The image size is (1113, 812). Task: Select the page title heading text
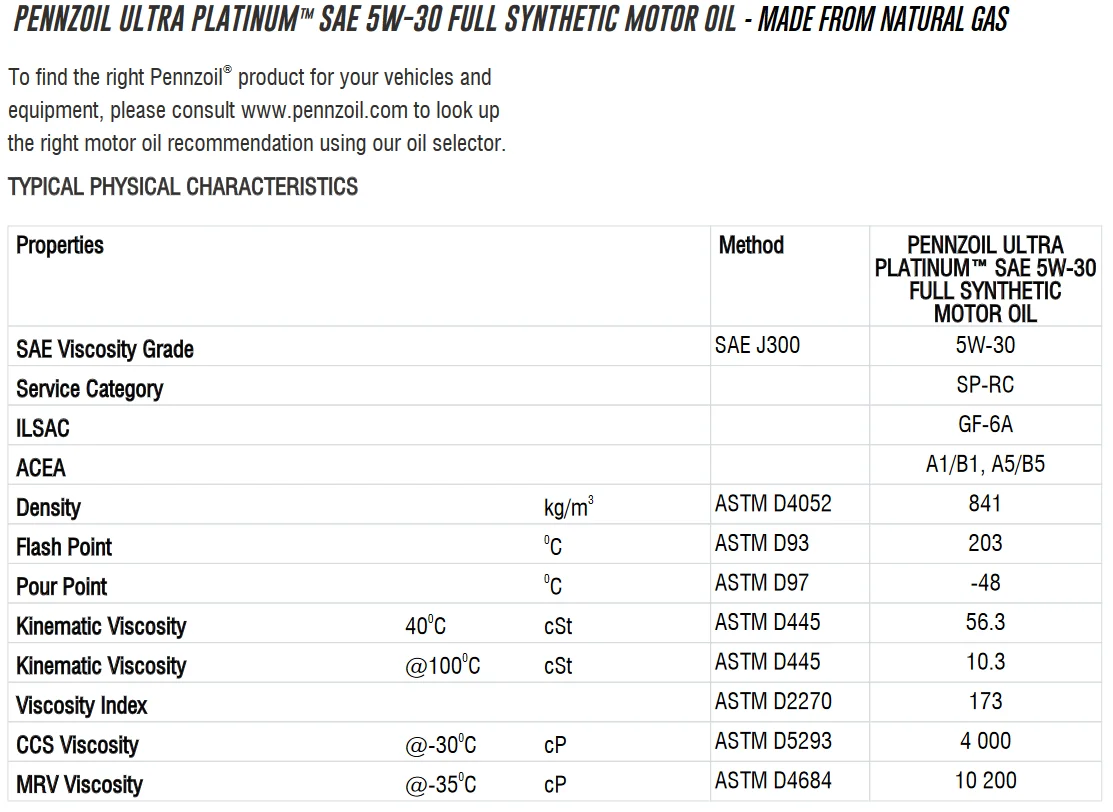point(511,19)
